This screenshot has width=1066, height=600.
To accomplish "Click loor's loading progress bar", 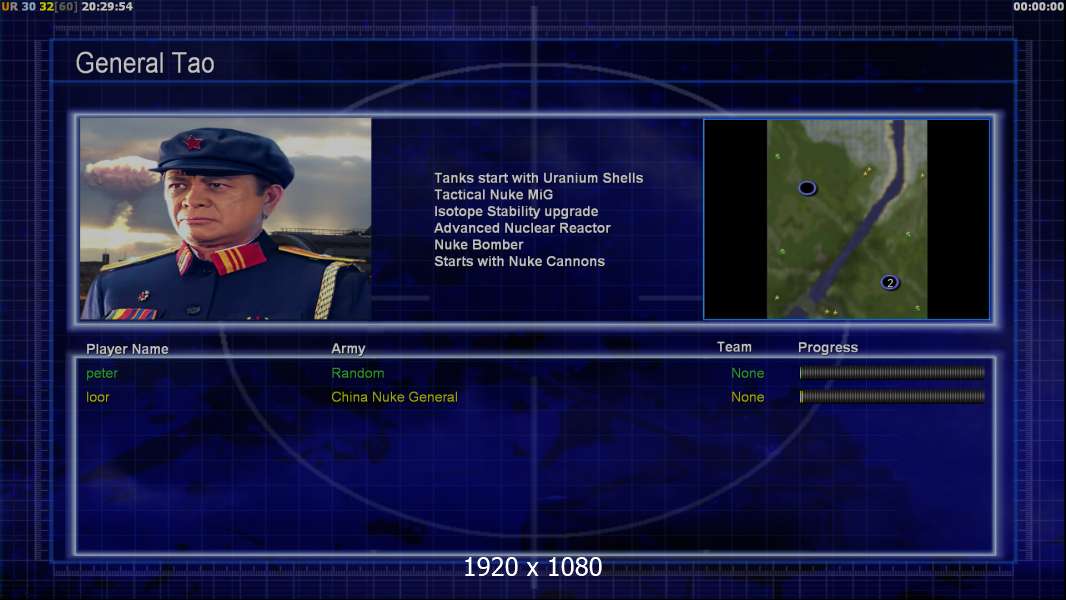I will (x=892, y=396).
